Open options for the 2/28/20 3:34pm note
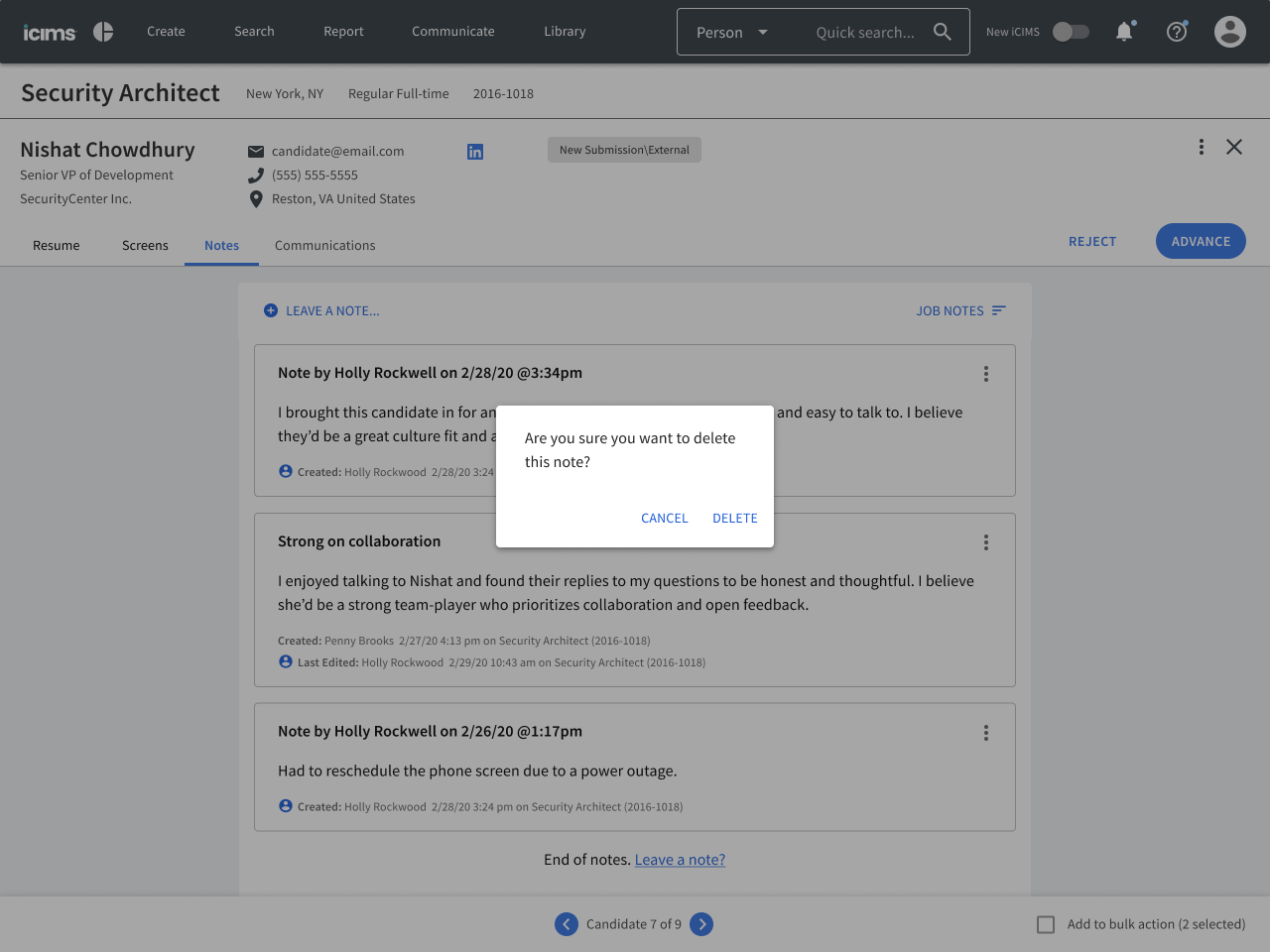This screenshot has height=952, width=1270. pyautogui.click(x=986, y=374)
